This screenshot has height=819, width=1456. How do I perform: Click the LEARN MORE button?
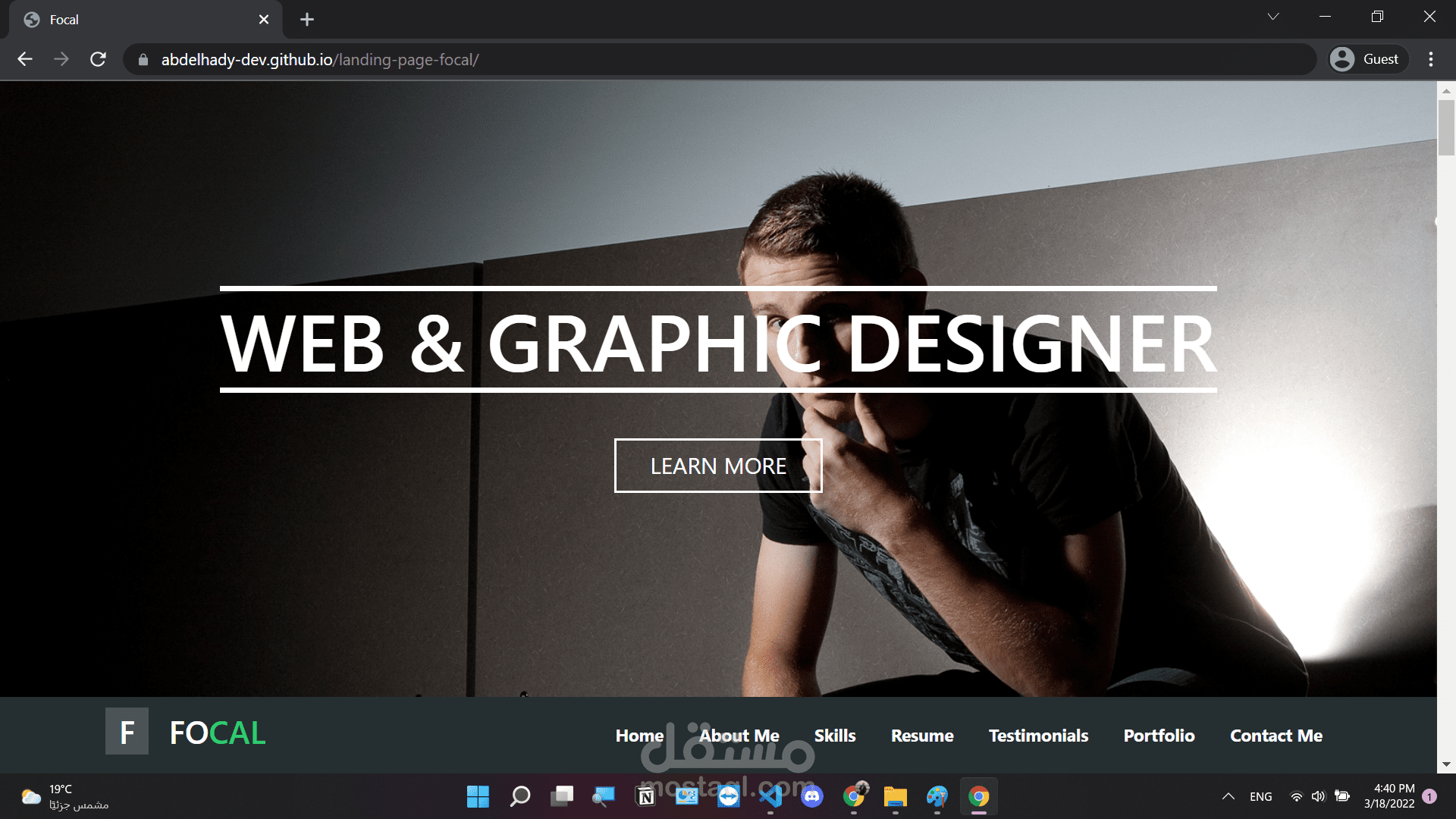pos(718,466)
